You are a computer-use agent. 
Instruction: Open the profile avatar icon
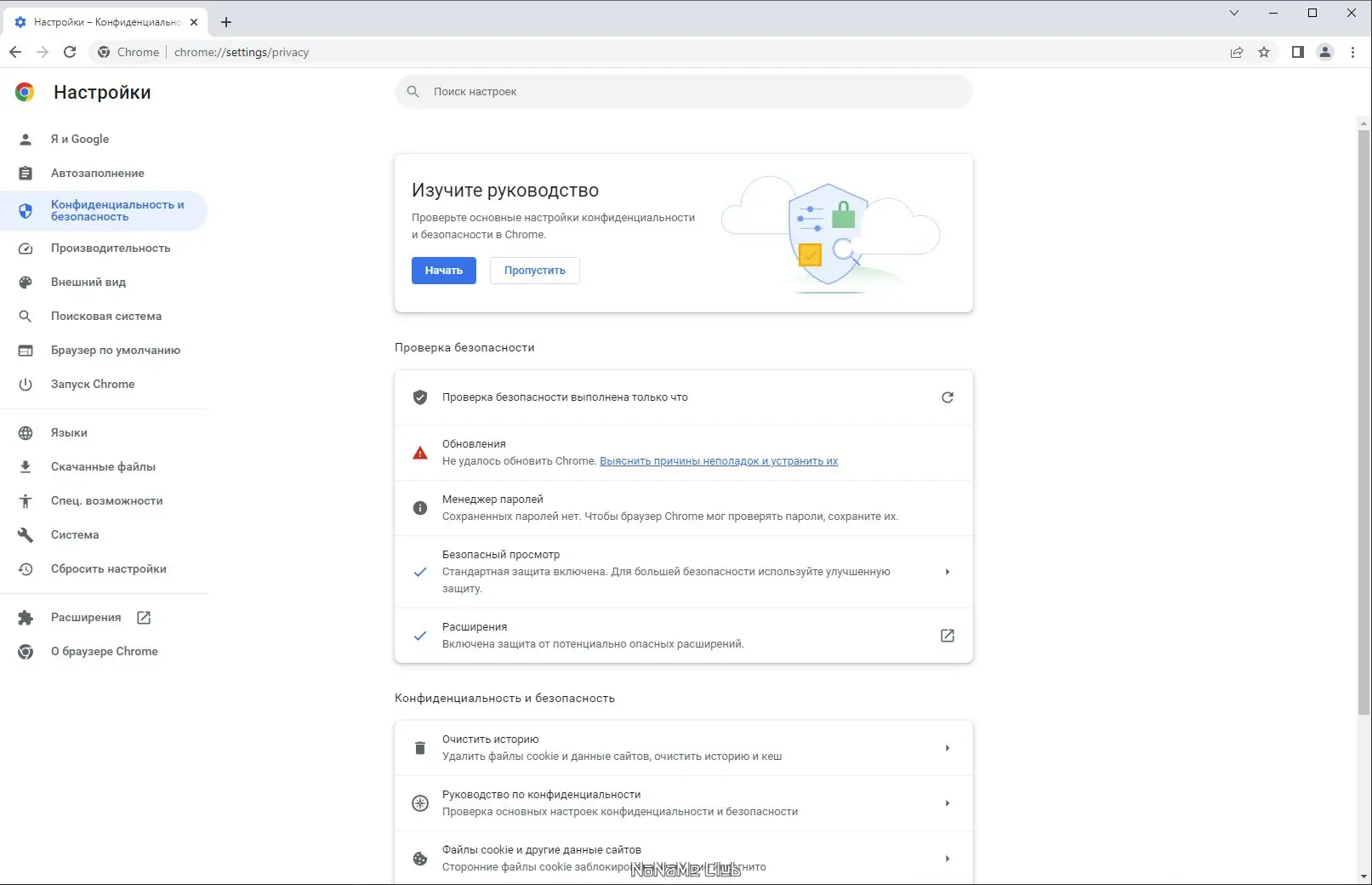click(1325, 52)
